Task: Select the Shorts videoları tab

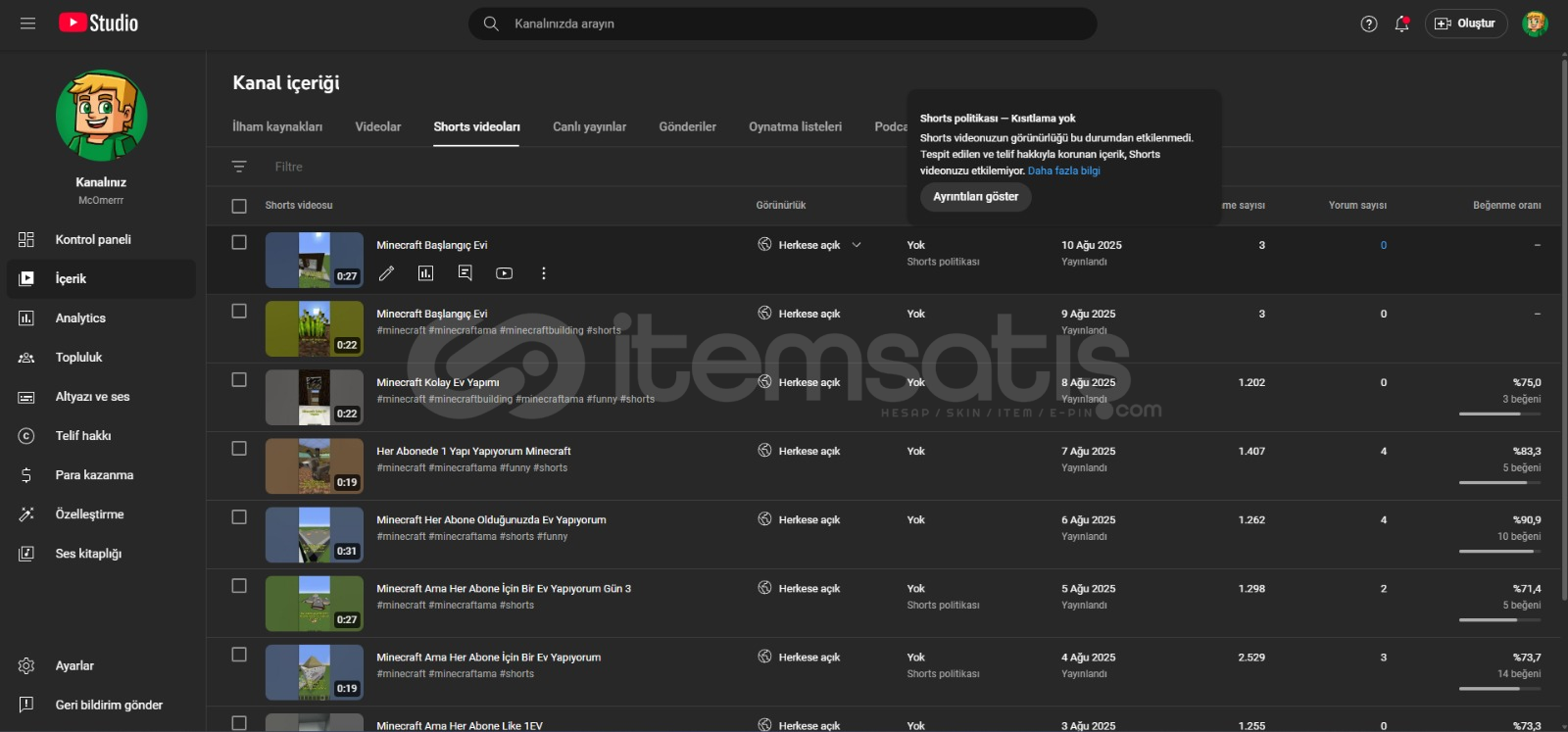Action: coord(477,126)
